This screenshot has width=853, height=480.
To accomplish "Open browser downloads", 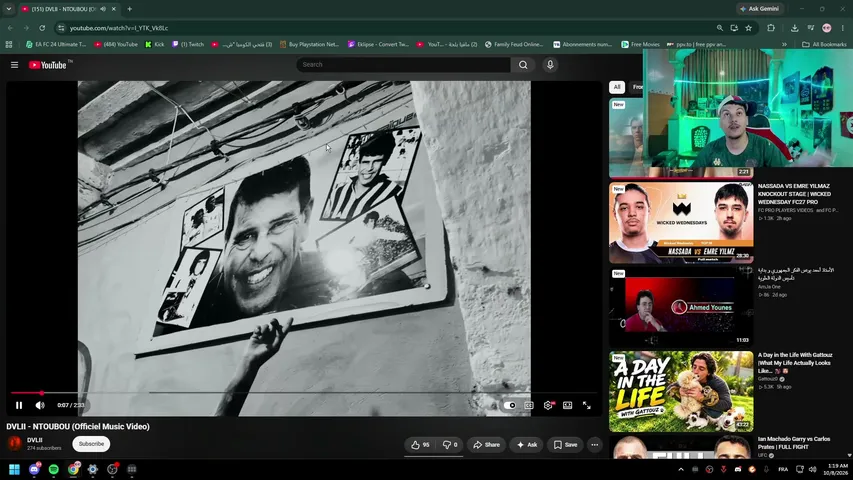I will tap(794, 28).
